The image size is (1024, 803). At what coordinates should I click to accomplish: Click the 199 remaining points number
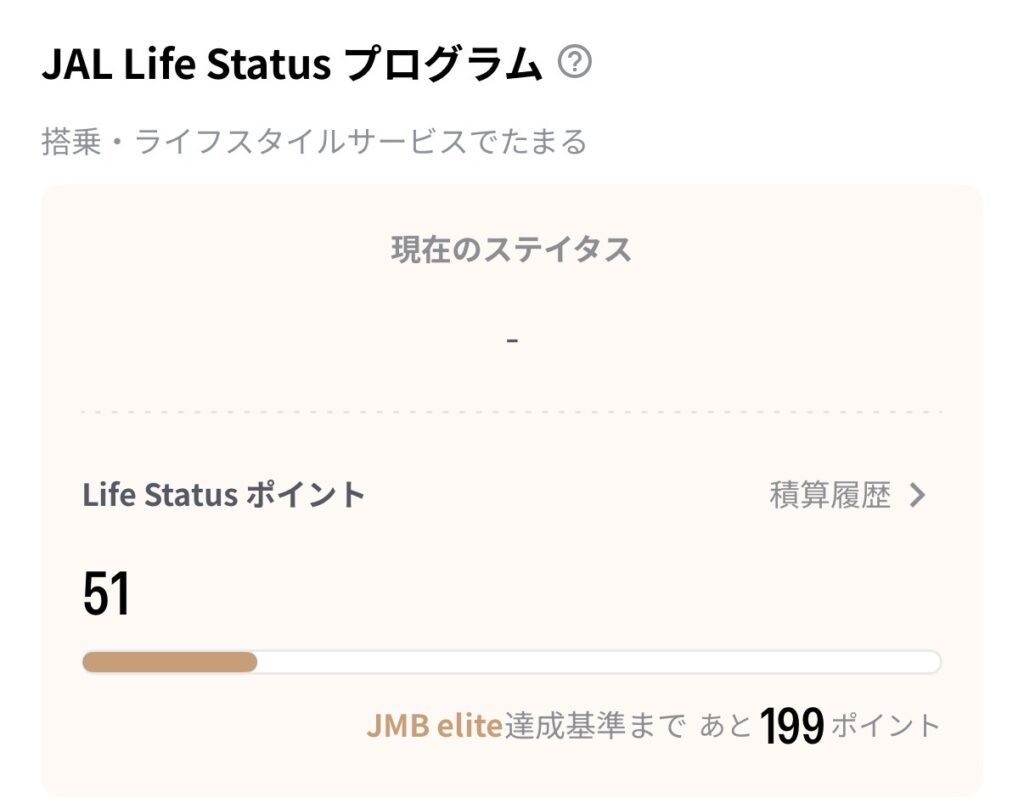(x=791, y=724)
